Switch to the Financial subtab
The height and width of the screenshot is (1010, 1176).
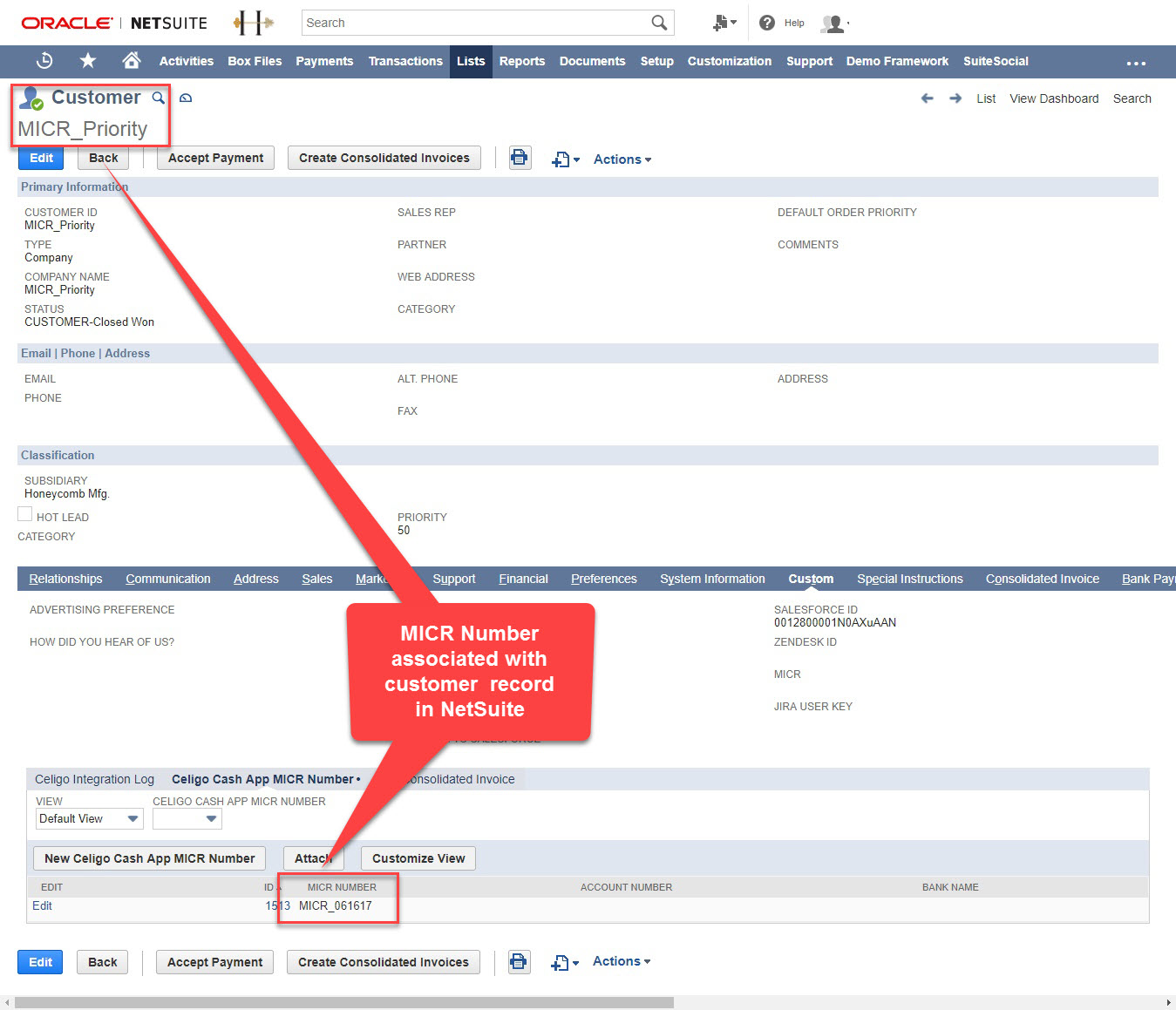(523, 579)
